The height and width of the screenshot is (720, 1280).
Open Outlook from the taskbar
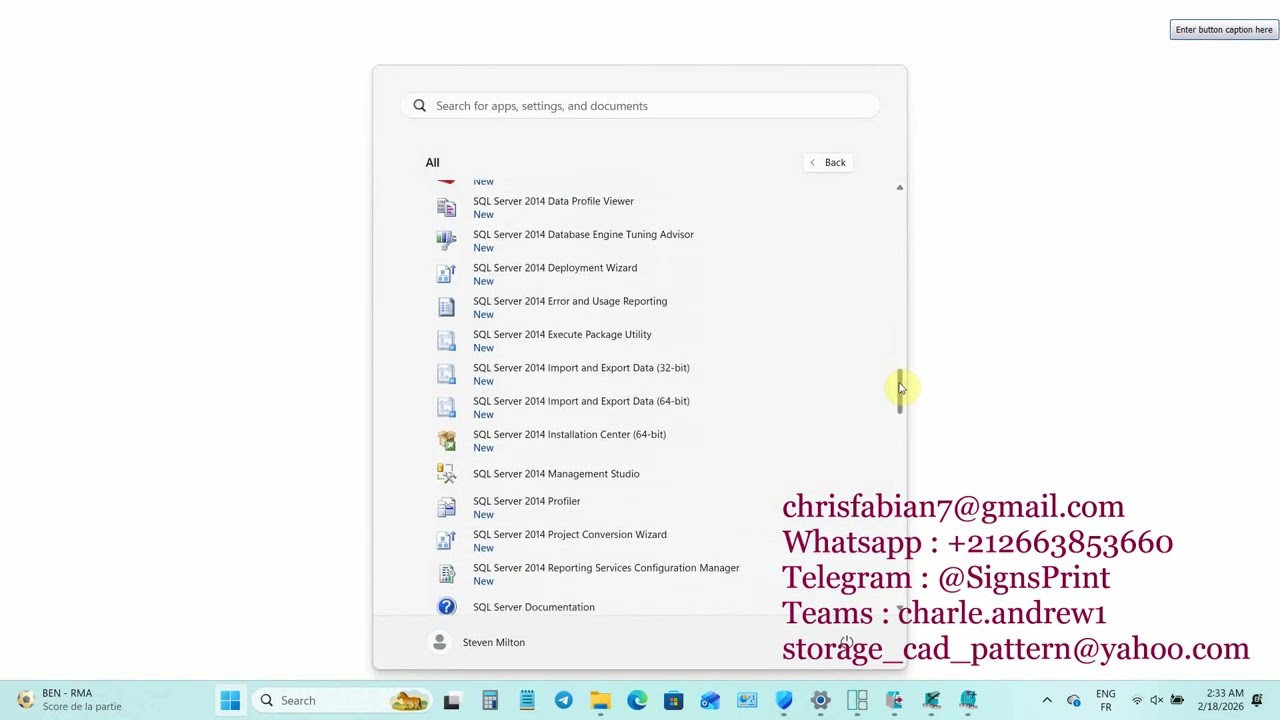pos(710,700)
